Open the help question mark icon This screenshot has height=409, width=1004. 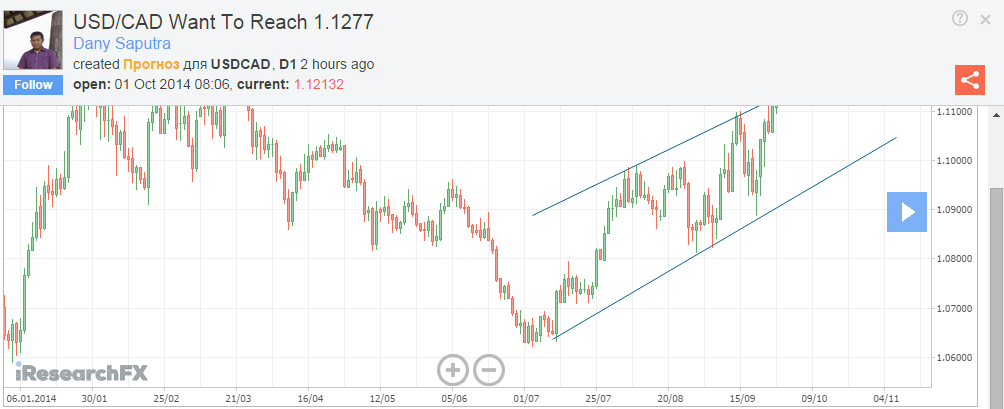(x=960, y=18)
